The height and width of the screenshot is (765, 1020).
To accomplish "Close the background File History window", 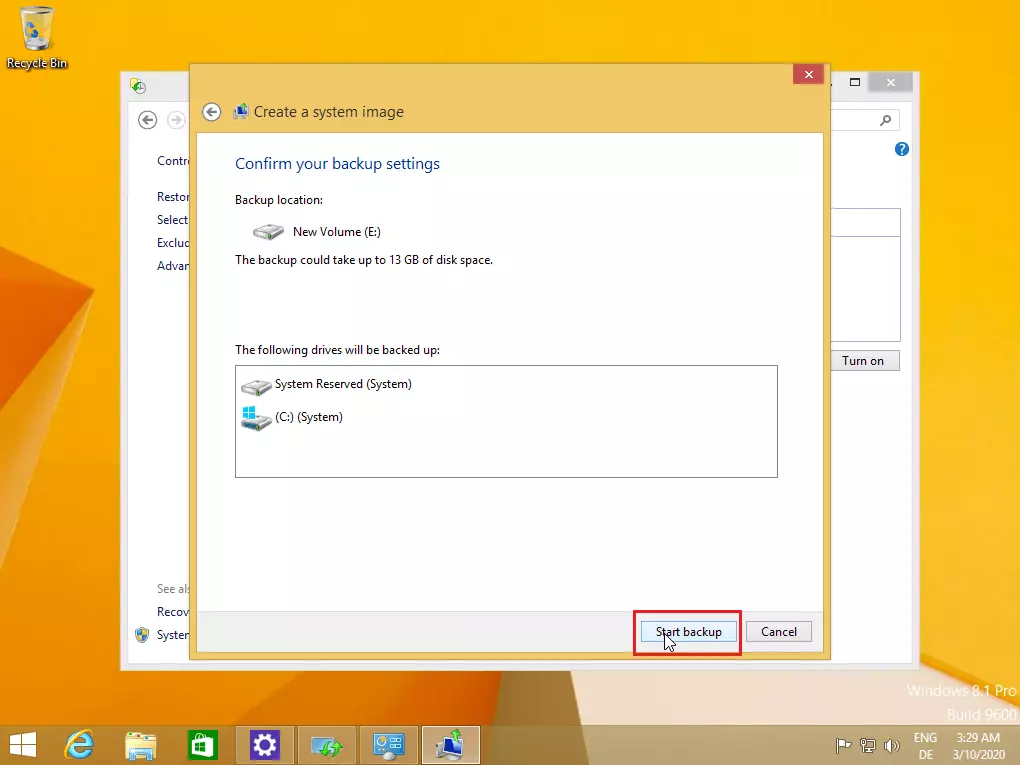I will [x=891, y=82].
